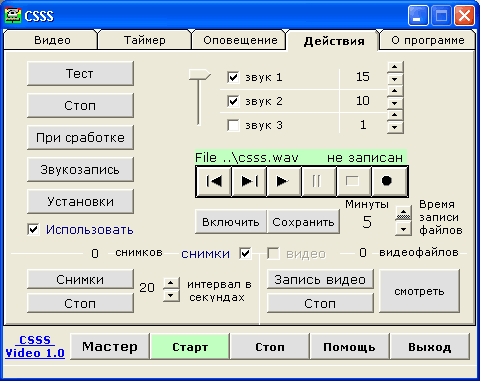Click the Сохранить button
The height and width of the screenshot is (381, 480).
click(x=303, y=222)
